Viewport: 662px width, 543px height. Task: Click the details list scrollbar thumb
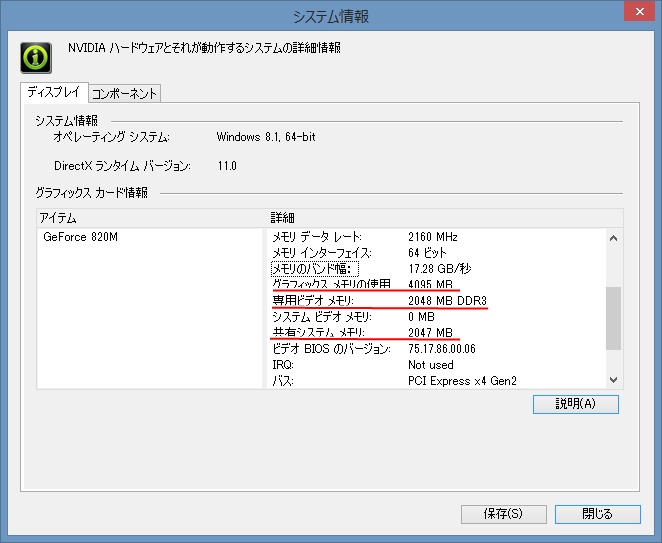coord(613,318)
